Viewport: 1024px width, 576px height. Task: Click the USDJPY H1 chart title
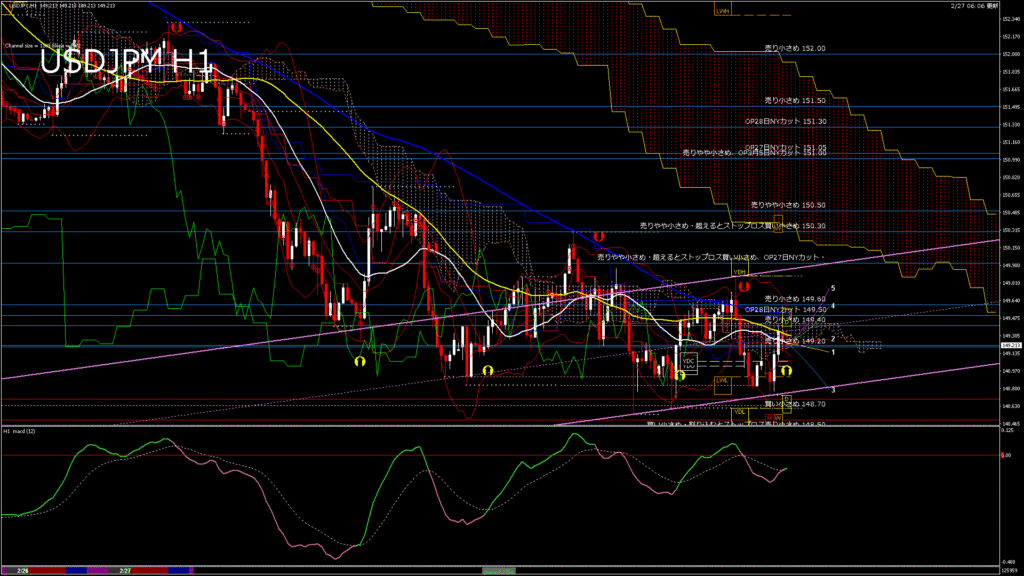click(126, 63)
